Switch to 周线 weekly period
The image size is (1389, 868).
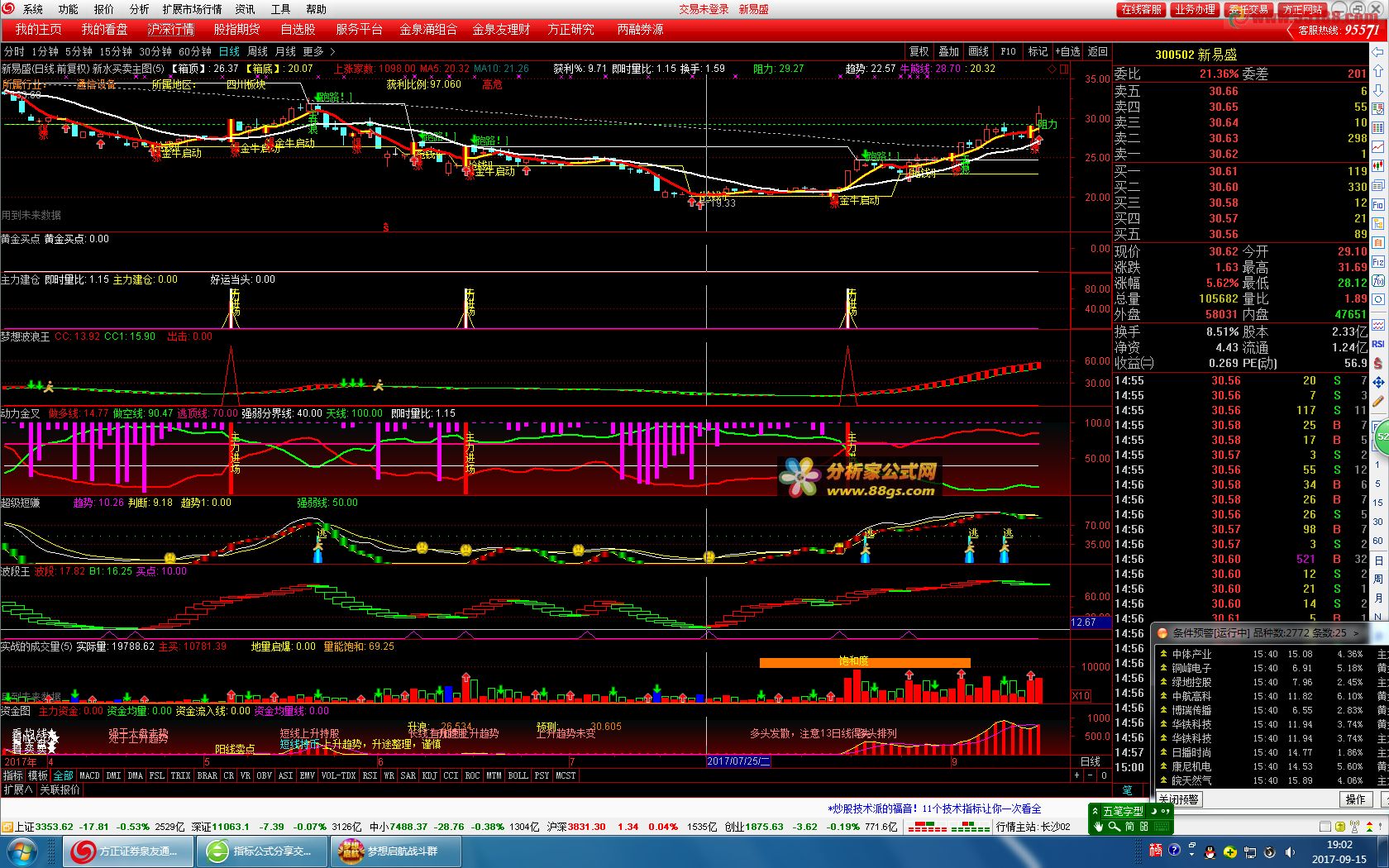(257, 51)
